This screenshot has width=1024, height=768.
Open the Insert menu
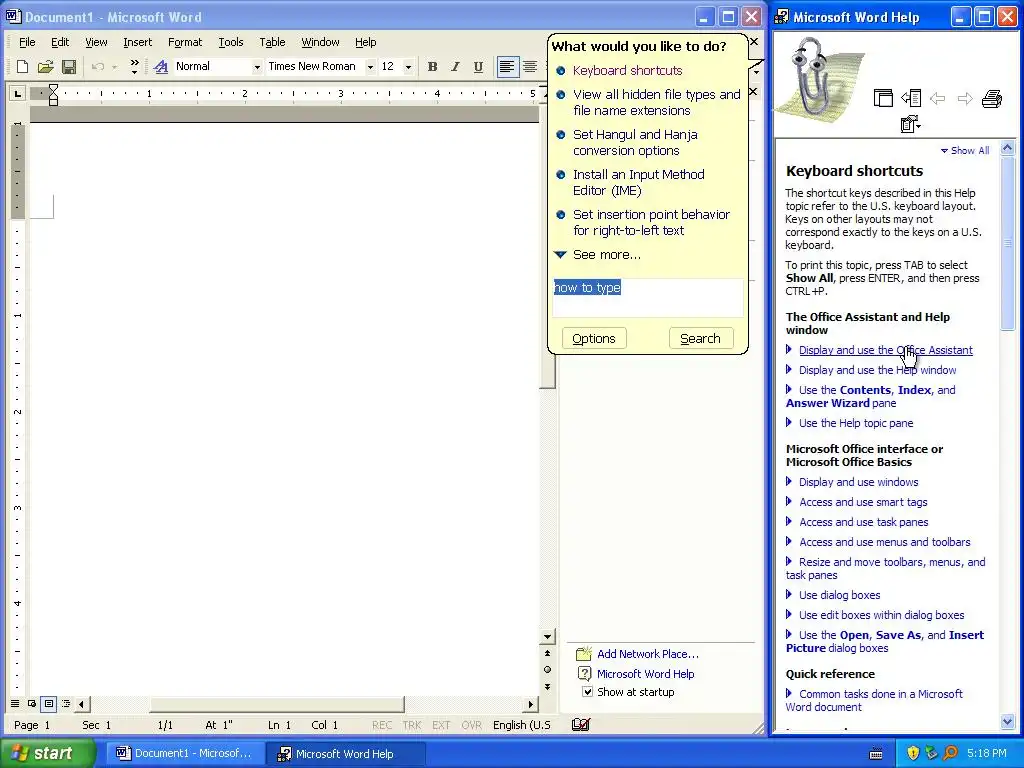pos(137,42)
